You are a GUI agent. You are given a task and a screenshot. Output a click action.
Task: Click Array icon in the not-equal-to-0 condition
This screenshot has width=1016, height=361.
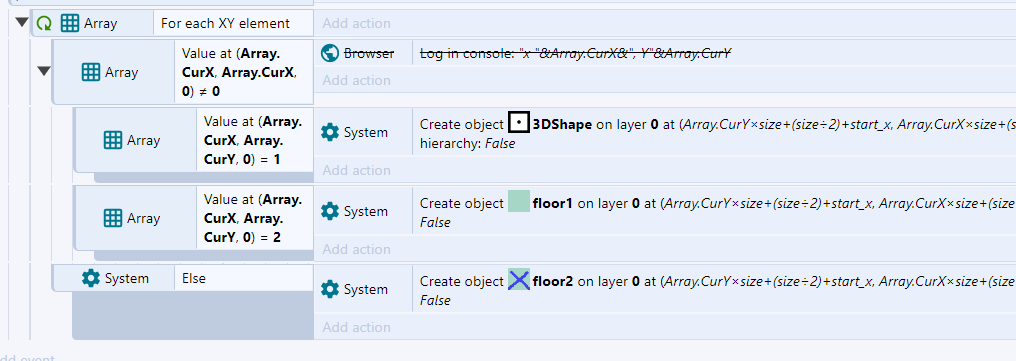pyautogui.click(x=91, y=72)
